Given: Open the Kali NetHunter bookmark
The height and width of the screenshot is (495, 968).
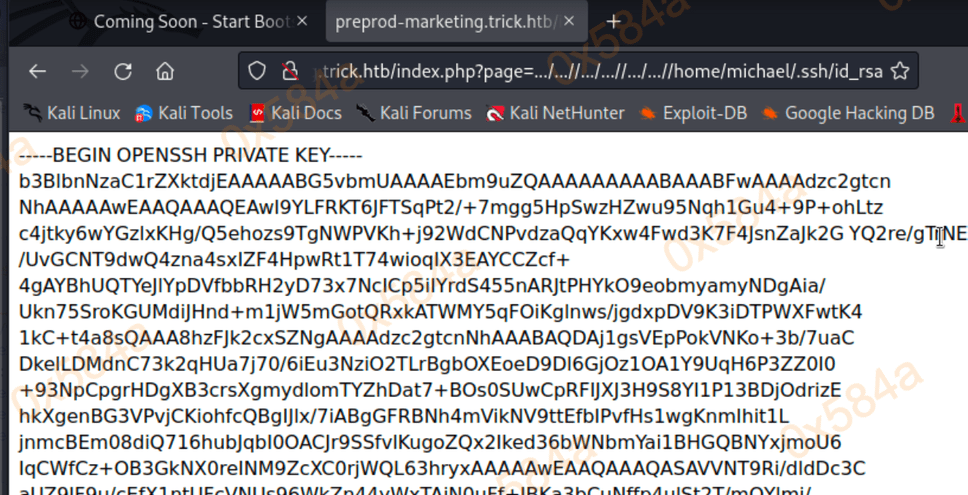Looking at the screenshot, I should click(x=555, y=113).
